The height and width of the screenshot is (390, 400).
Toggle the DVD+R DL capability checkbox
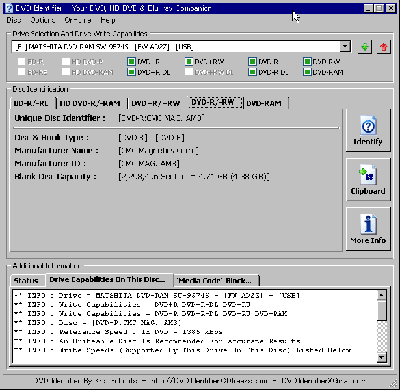(x=131, y=72)
